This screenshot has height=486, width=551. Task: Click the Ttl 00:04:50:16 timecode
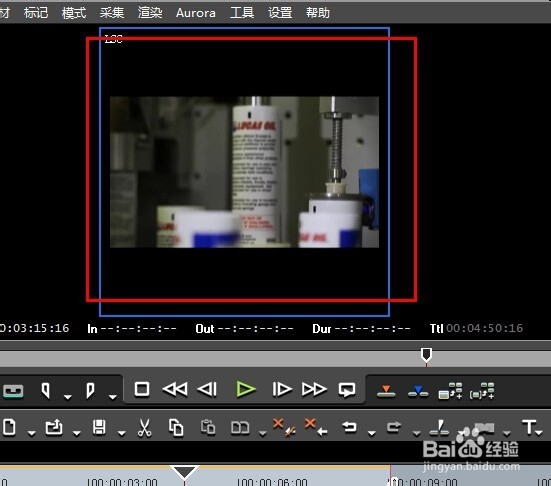tap(476, 328)
